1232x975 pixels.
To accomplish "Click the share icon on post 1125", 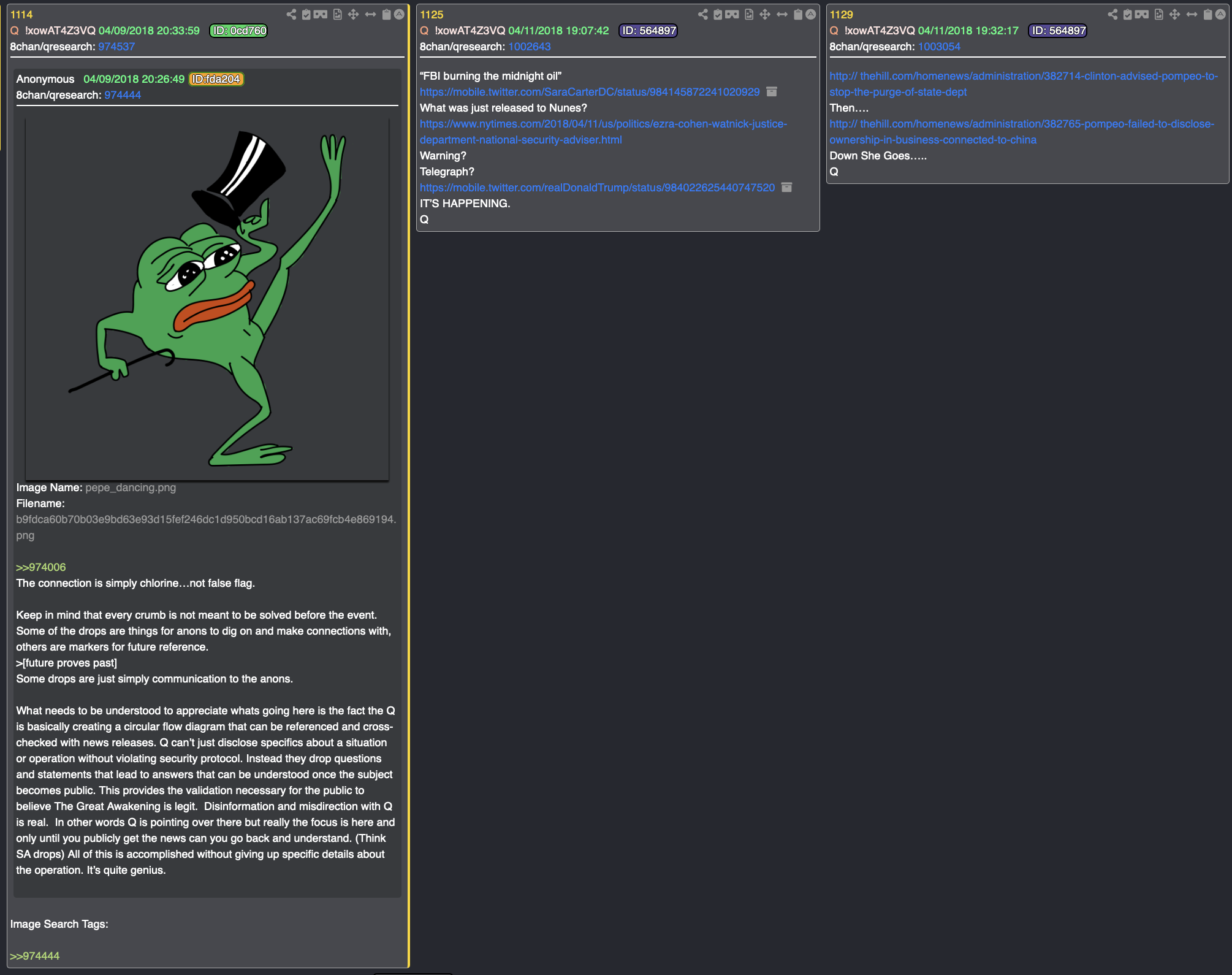I will (702, 14).
